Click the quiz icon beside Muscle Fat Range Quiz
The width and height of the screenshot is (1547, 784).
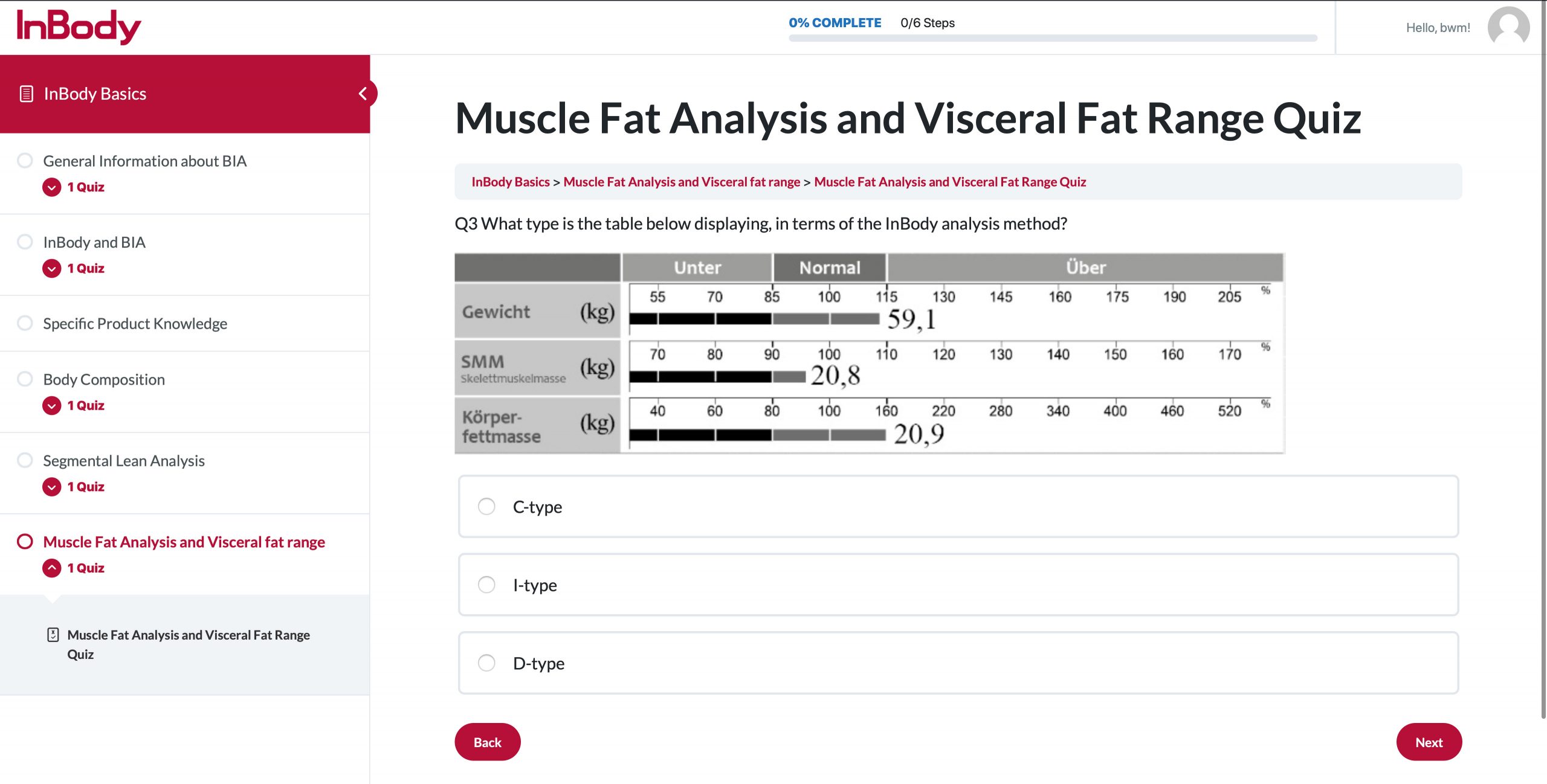(53, 635)
